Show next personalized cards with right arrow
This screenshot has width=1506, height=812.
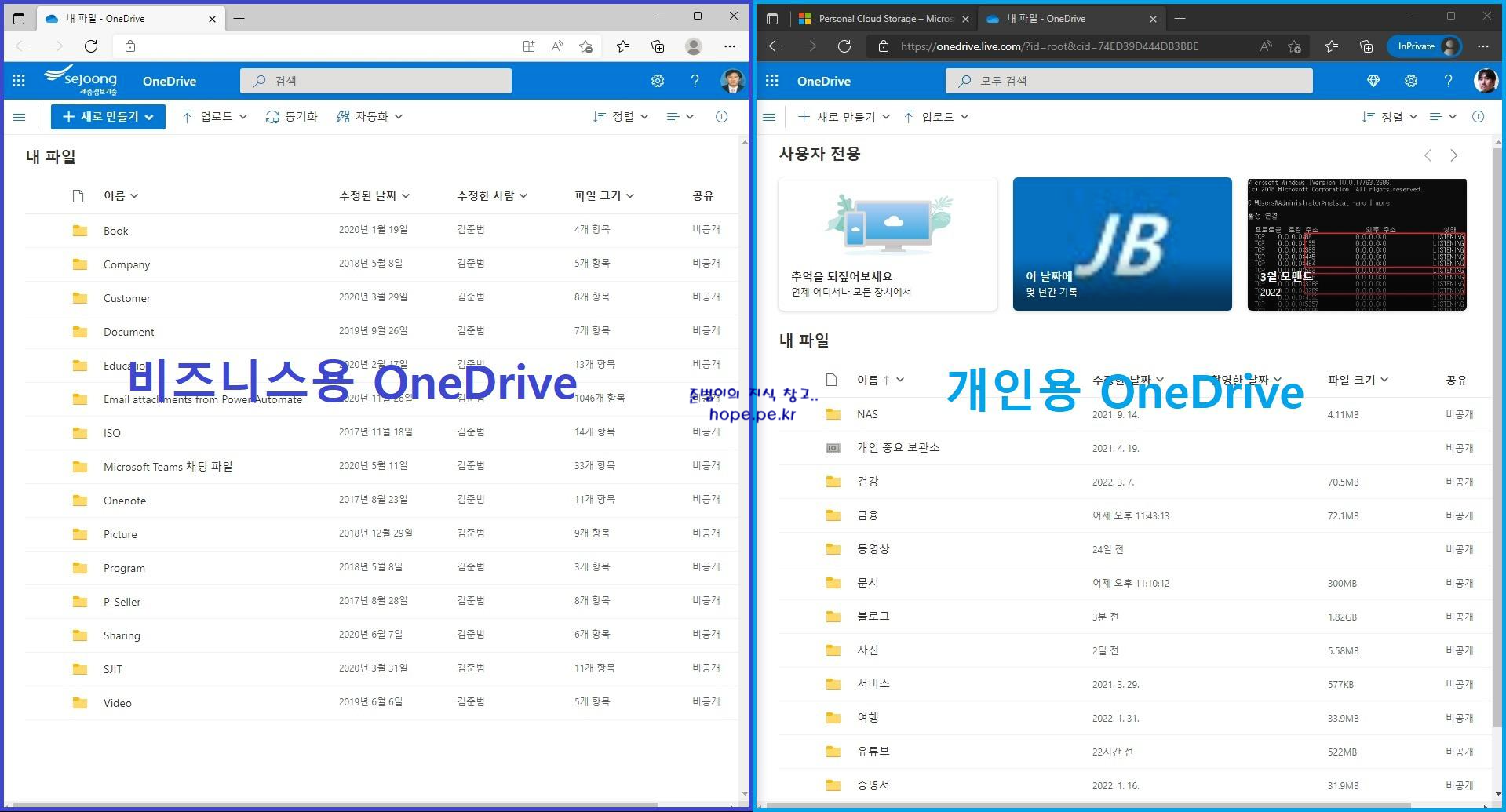1454,155
